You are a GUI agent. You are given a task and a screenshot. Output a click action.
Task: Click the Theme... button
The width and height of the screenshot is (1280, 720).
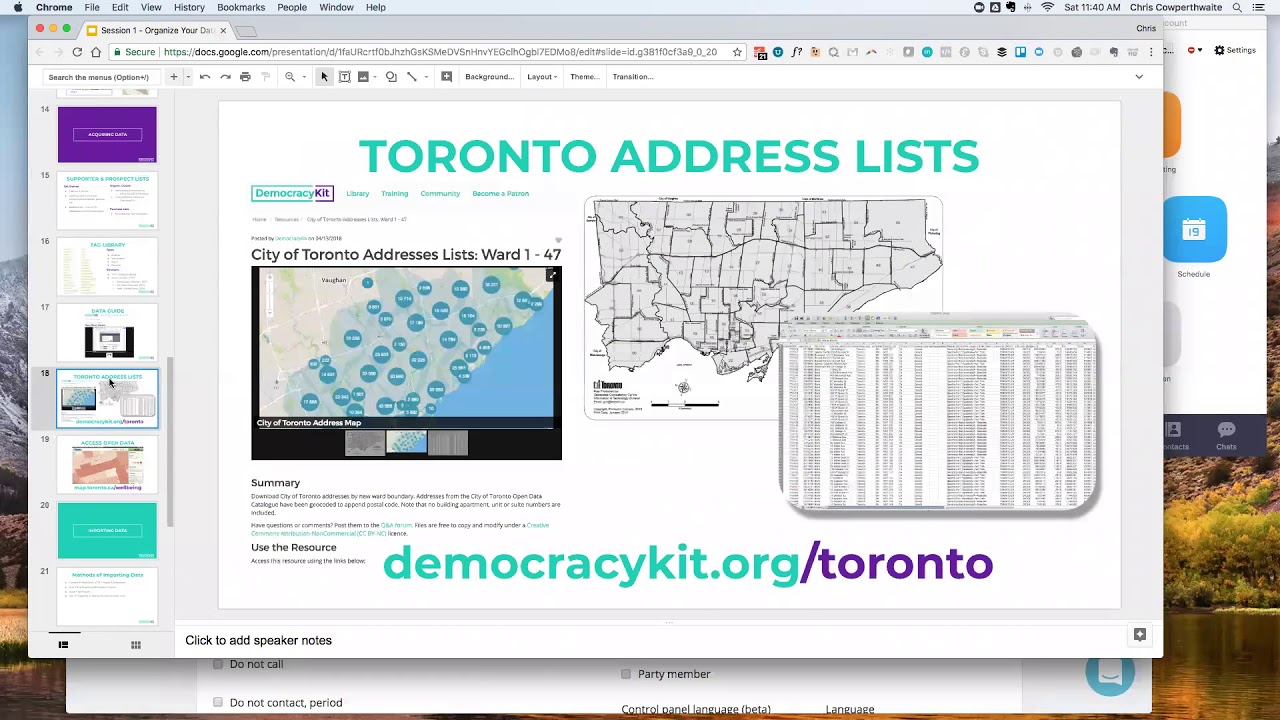[x=585, y=77]
